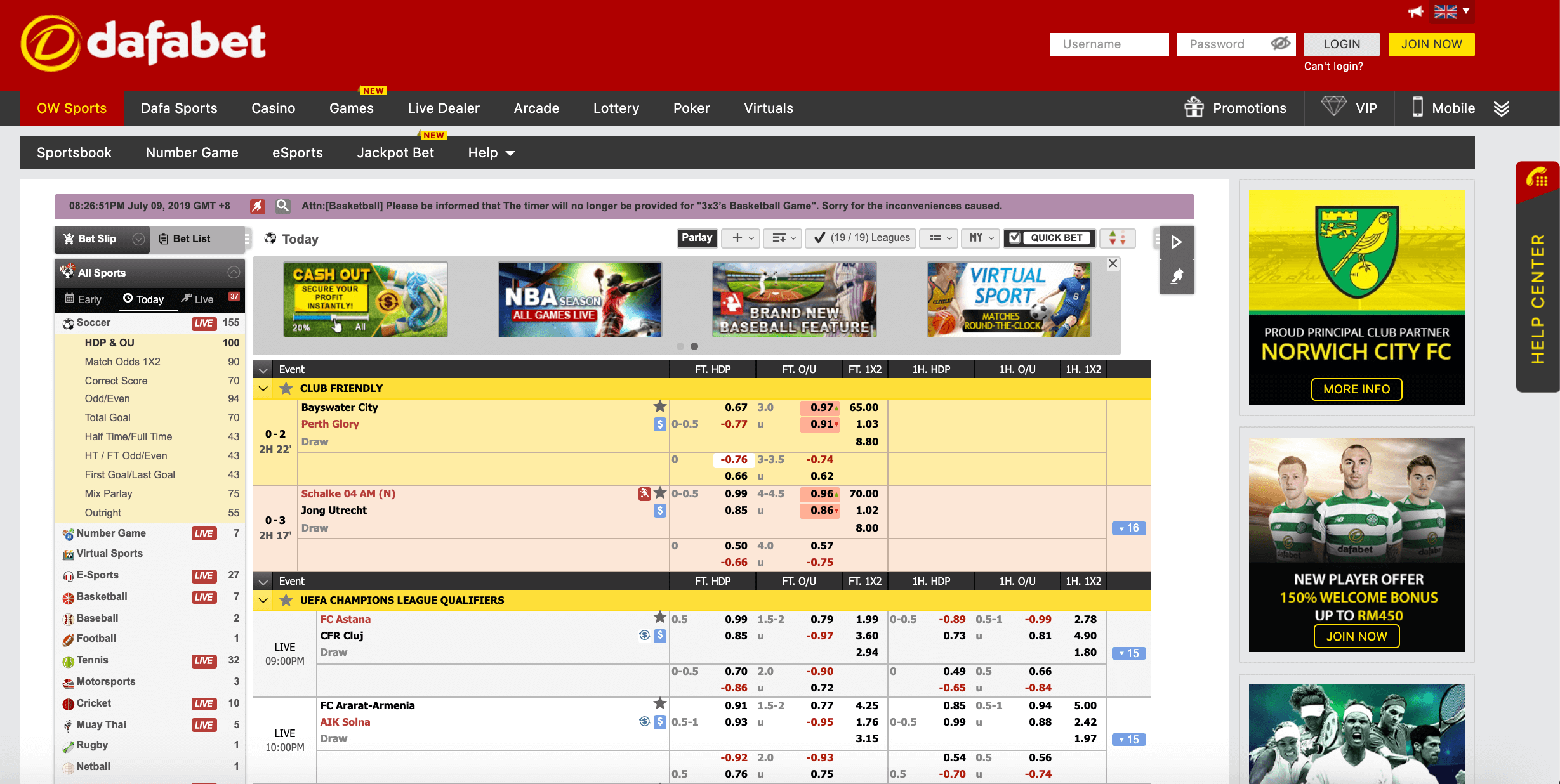Open the list view style dropdown
1560x784 pixels.
point(939,238)
